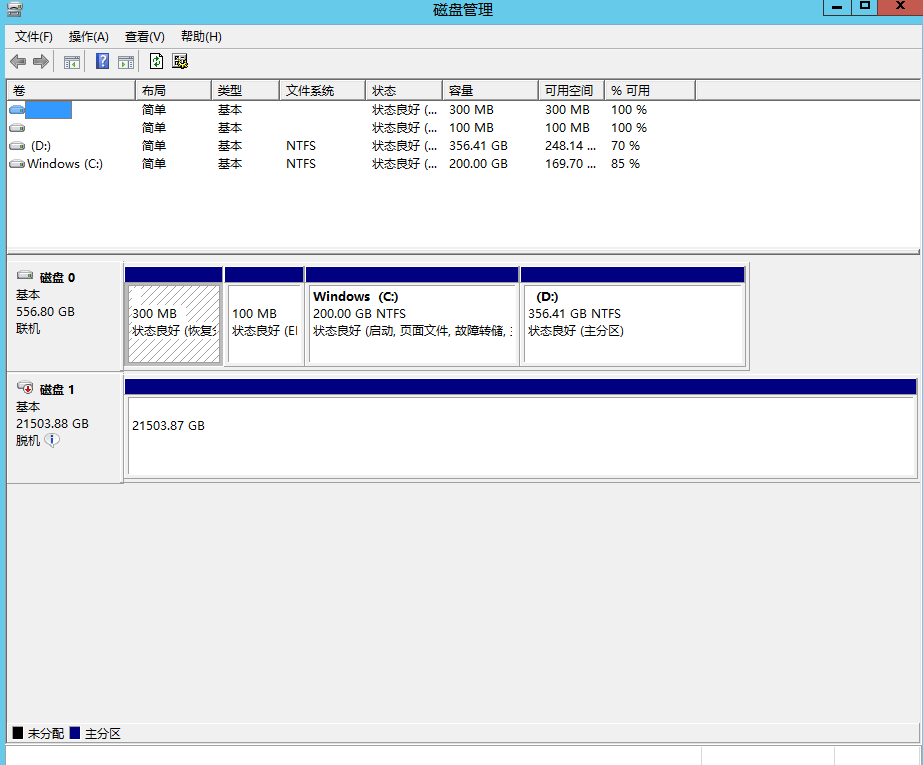Click the offline info icon on 磁盘 1
This screenshot has height=765, width=923.
pyautogui.click(x=52, y=440)
